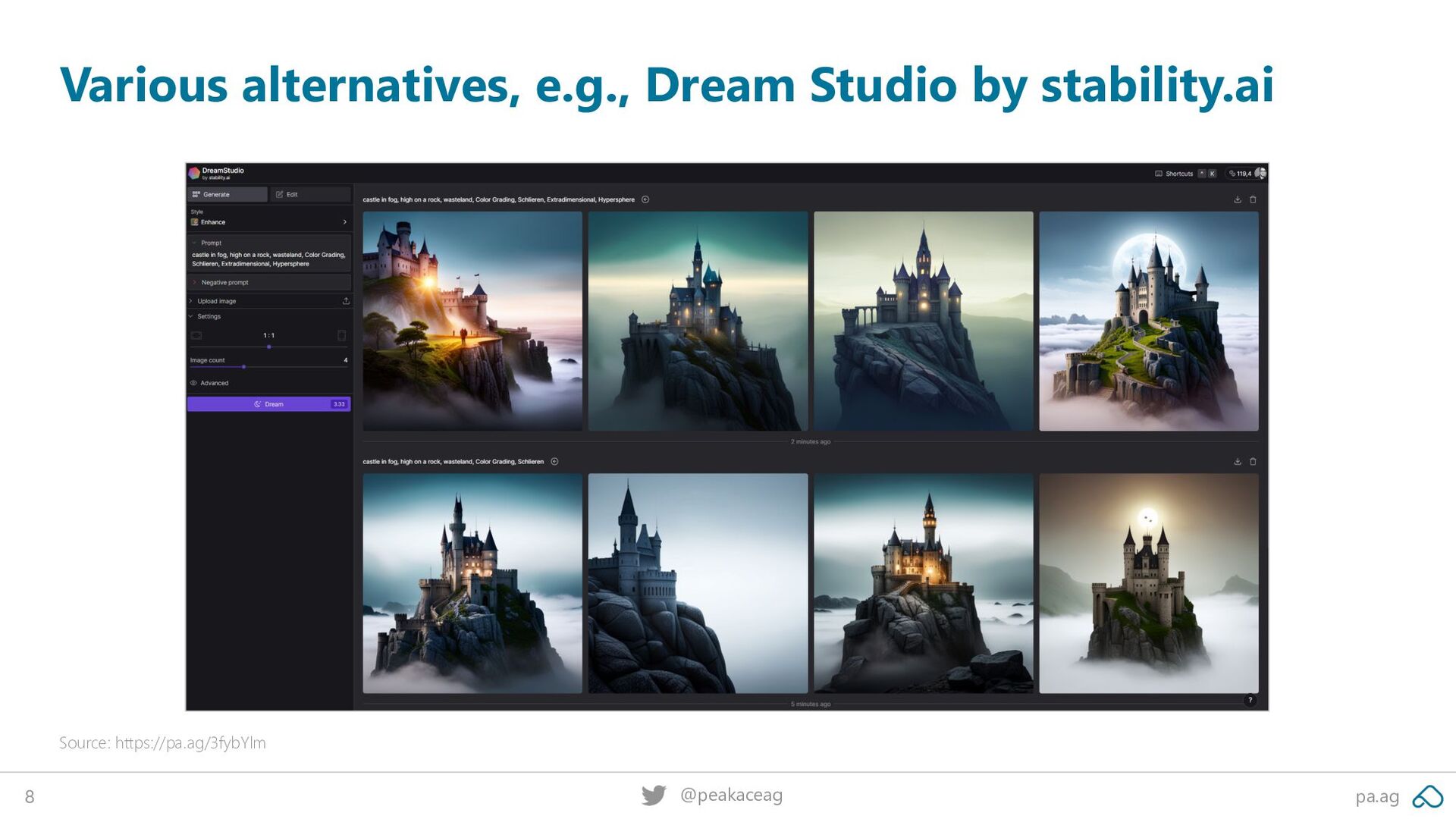This screenshot has height=819, width=1456.
Task: Switch to the Edit tab
Action: tap(310, 194)
